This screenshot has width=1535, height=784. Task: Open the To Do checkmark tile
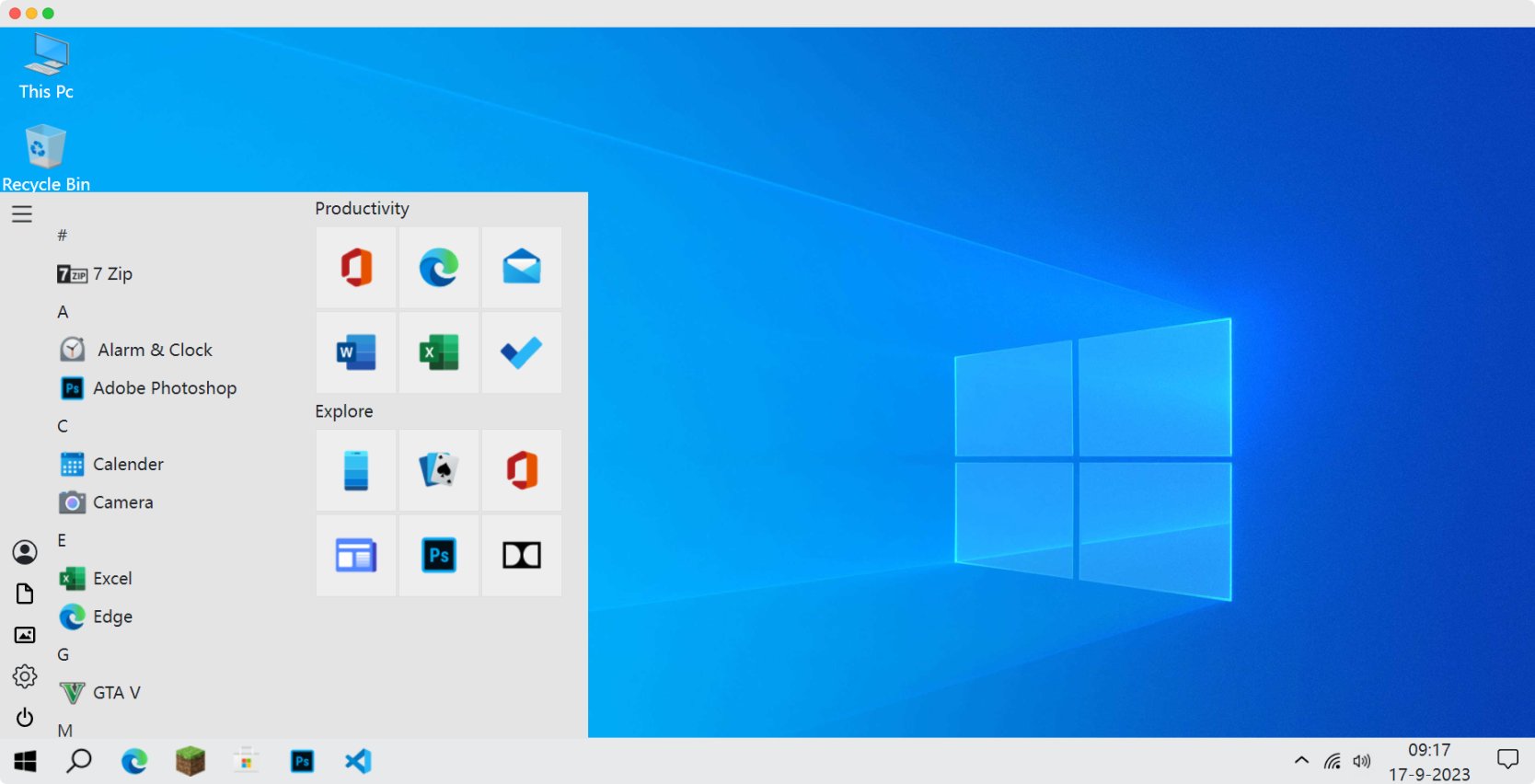(x=522, y=352)
